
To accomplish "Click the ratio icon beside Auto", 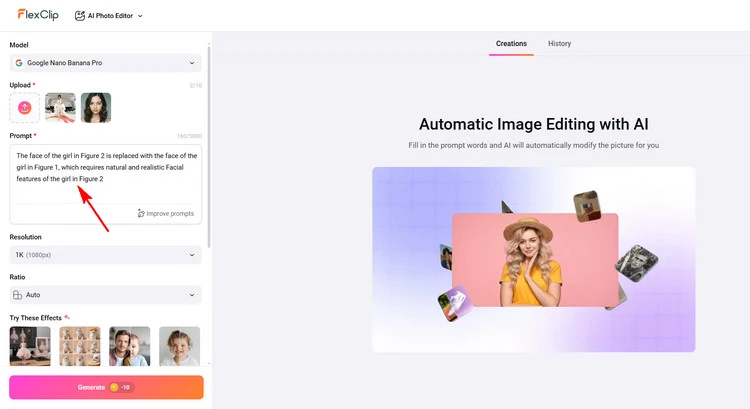I will click(x=18, y=295).
